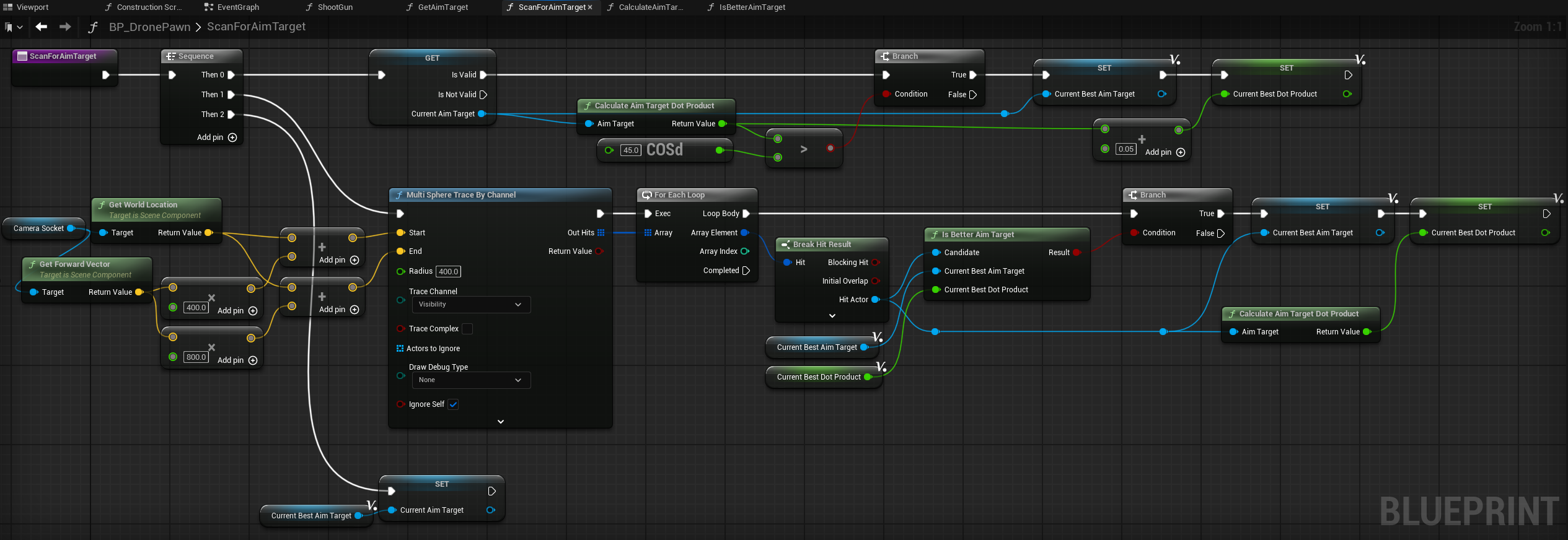Select the Calculate Aim Target Dot Product node beside the COSd node
This screenshot has height=540, width=1568.
(x=656, y=106)
